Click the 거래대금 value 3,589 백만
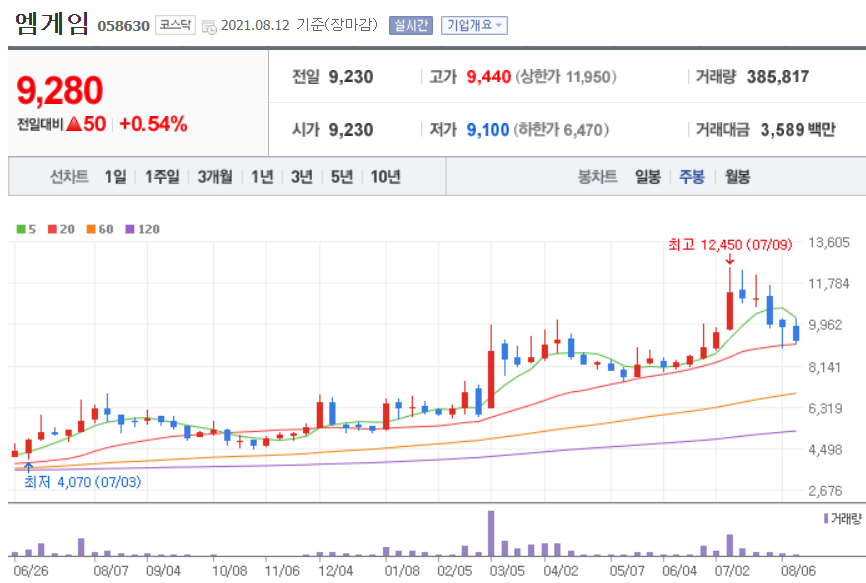 pos(798,130)
